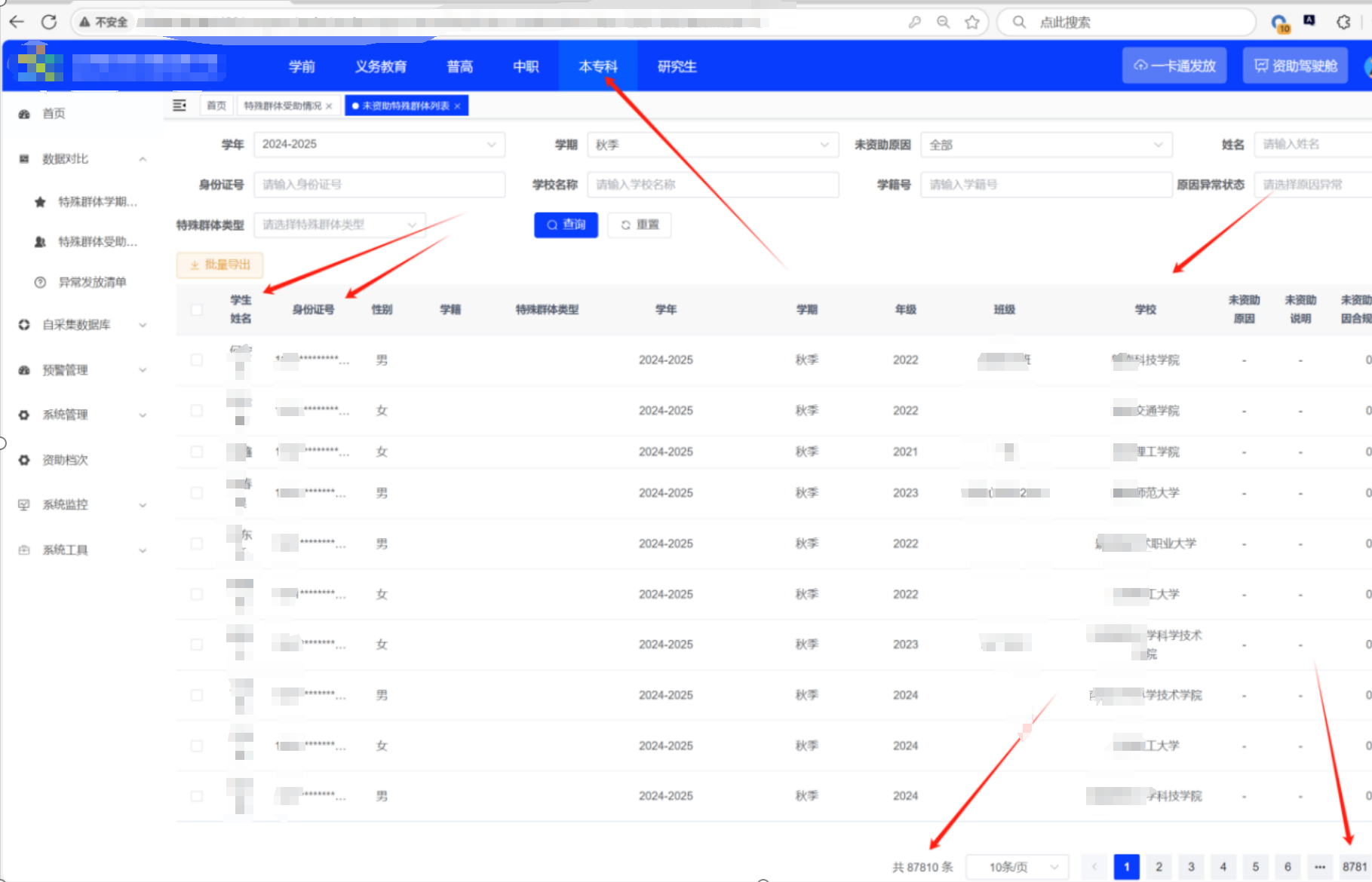This screenshot has height=882, width=1372.
Task: Open the password key icon in address bar
Action: coord(914,22)
